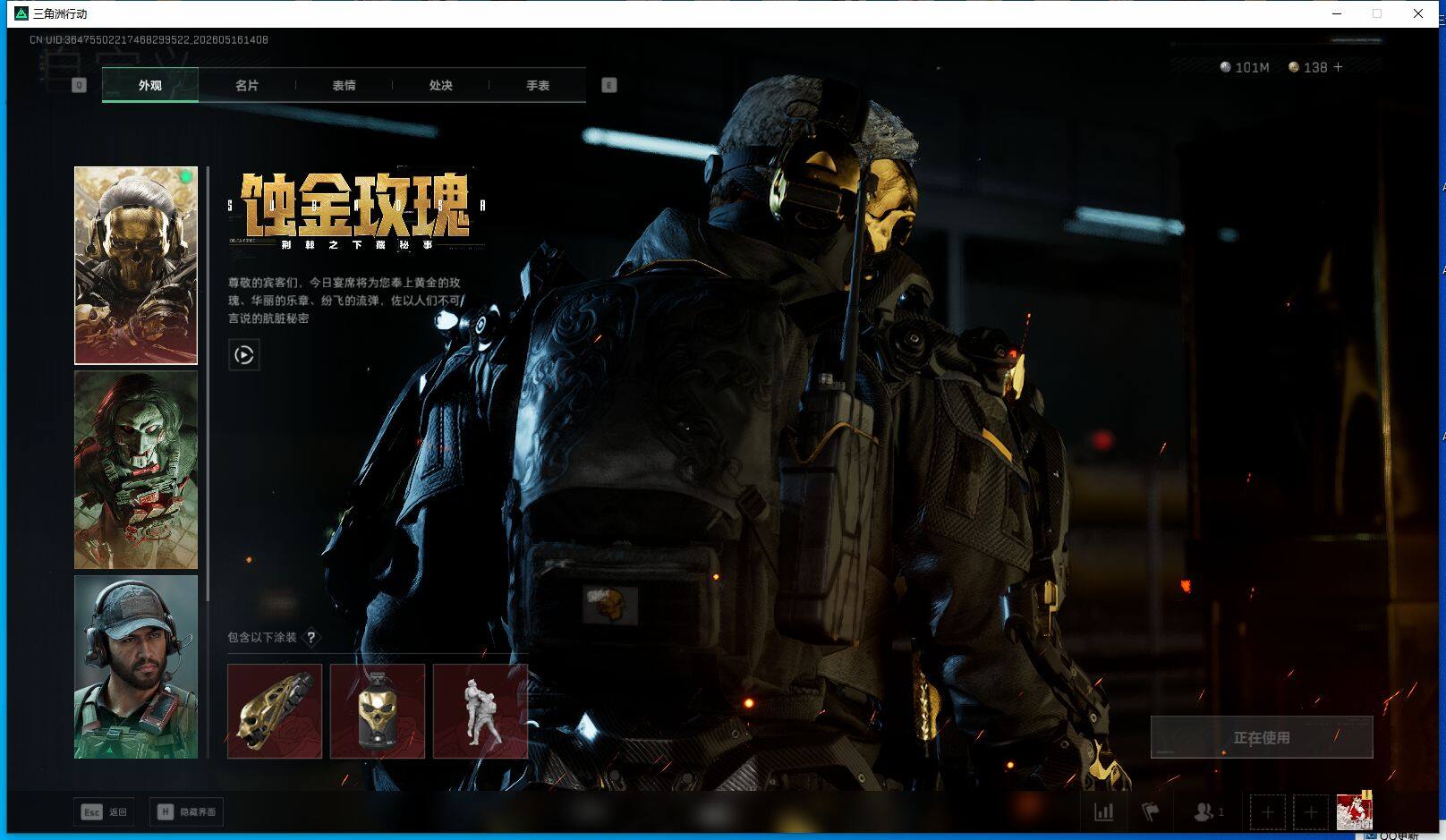The image size is (1446, 840).
Task: Open the help question mark beside 包含以下涂装
Action: (311, 638)
